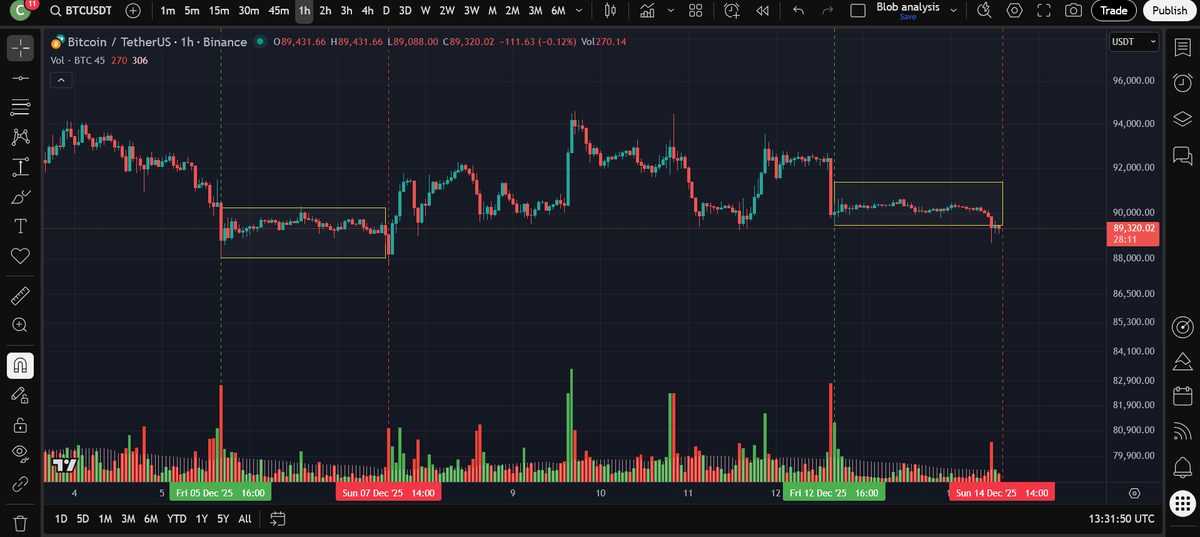The height and width of the screenshot is (537, 1200).
Task: Open the price axis settings gear
Action: coord(1134,494)
